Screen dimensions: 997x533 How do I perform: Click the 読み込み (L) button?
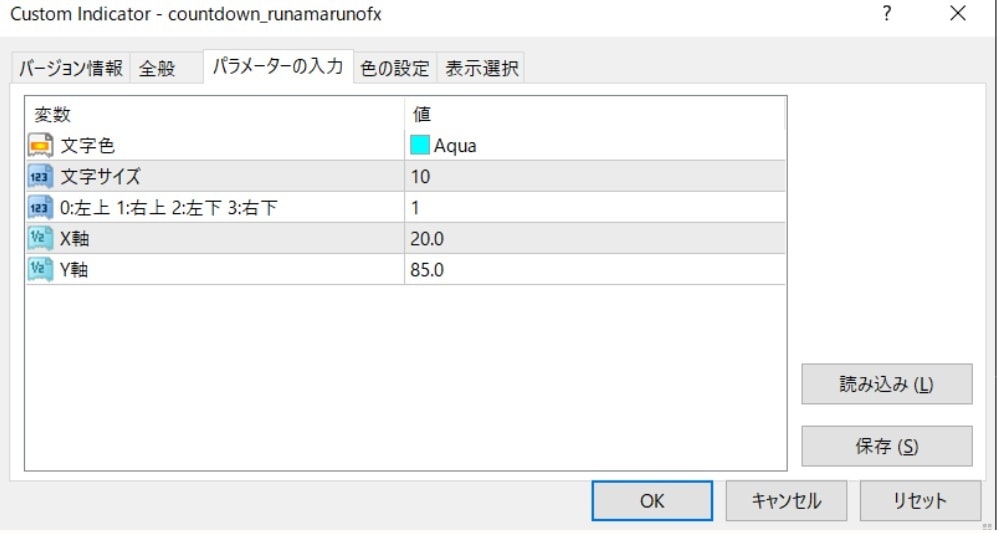point(886,384)
